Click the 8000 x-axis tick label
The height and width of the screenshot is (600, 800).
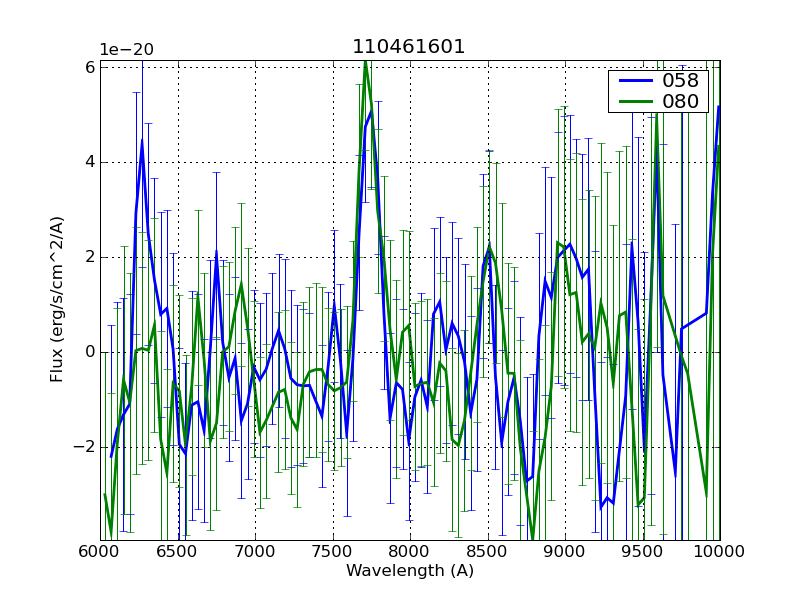[x=410, y=552]
